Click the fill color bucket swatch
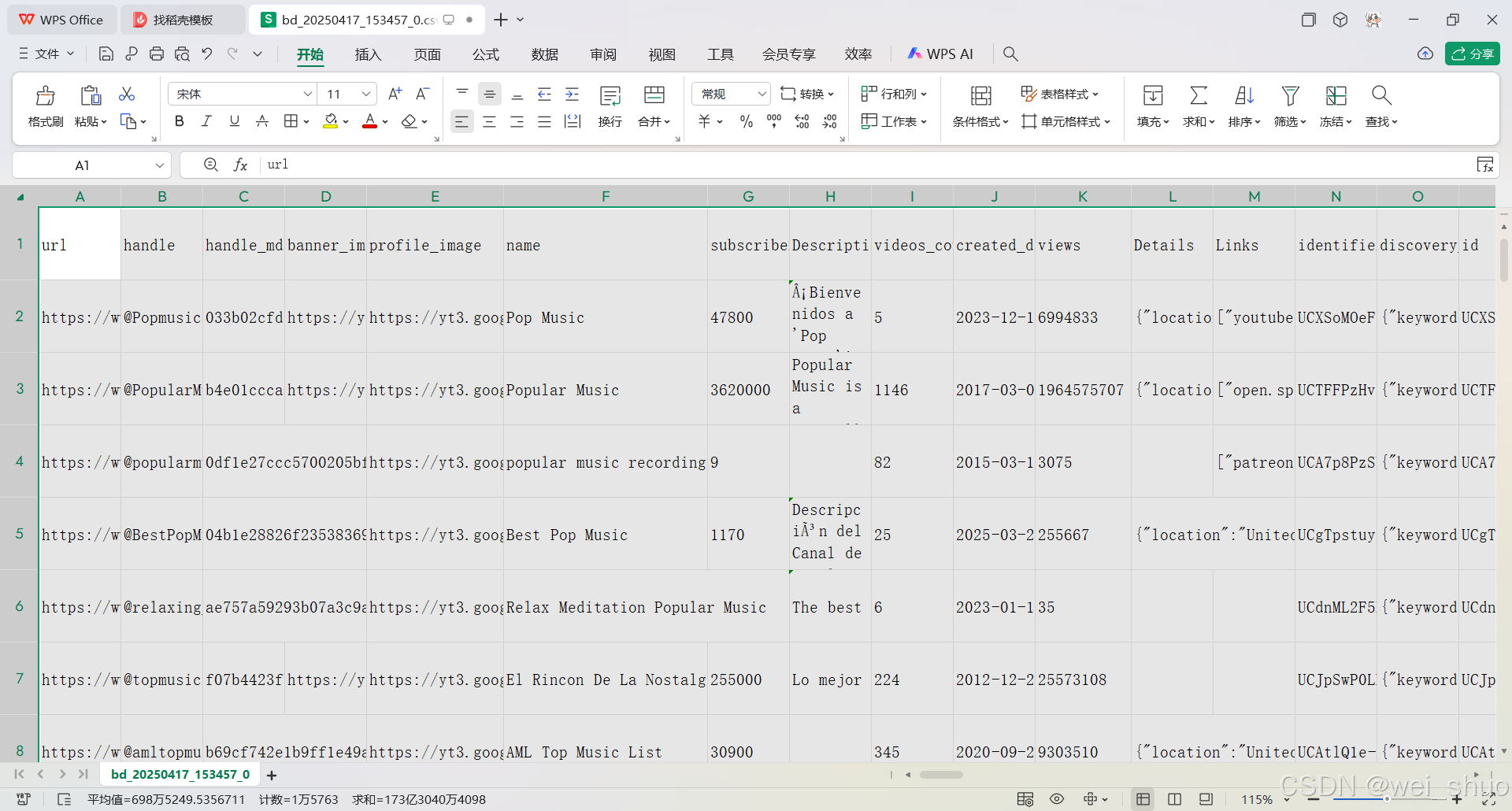This screenshot has width=1512, height=811. tap(332, 121)
